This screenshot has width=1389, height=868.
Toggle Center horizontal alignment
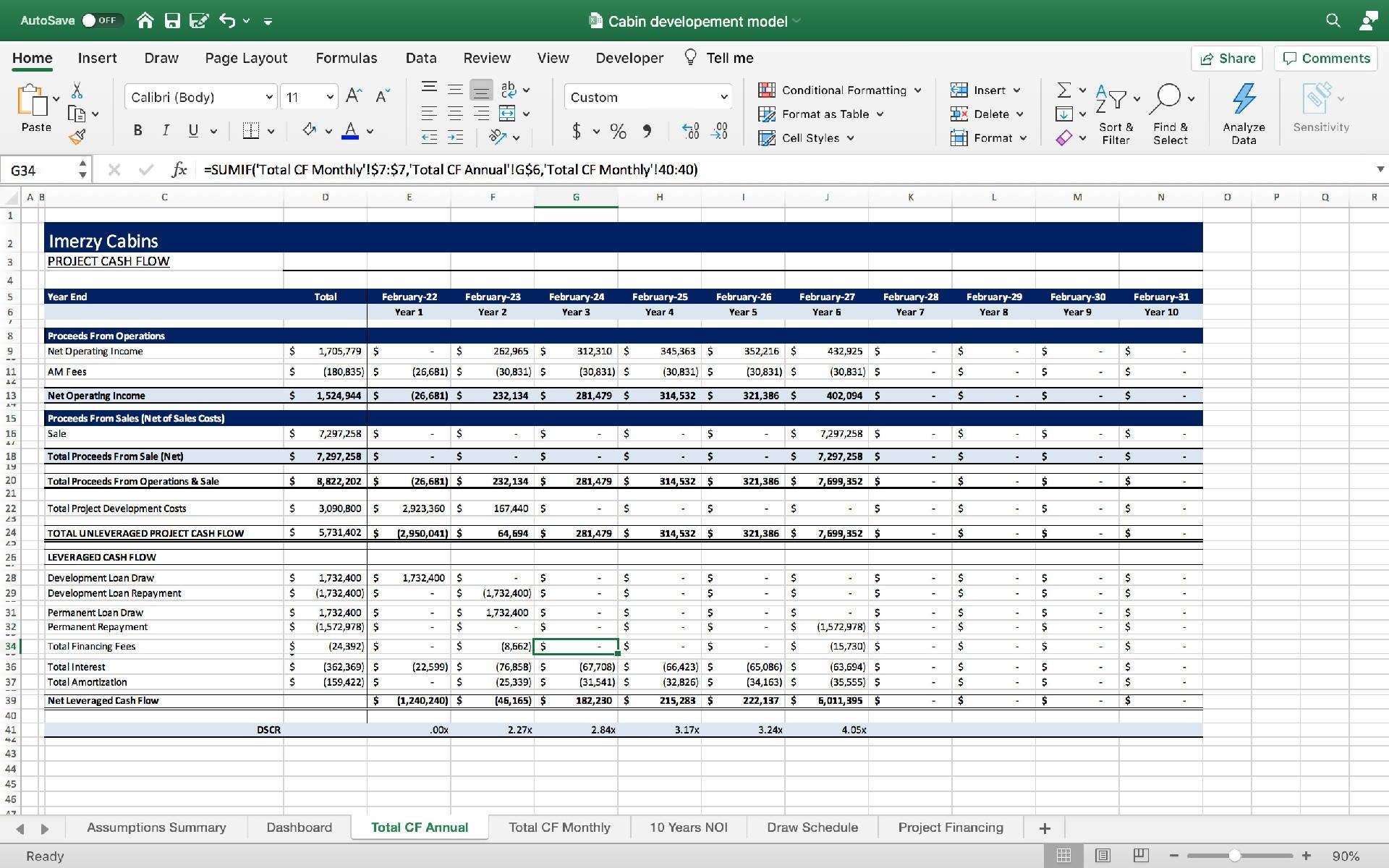click(455, 113)
